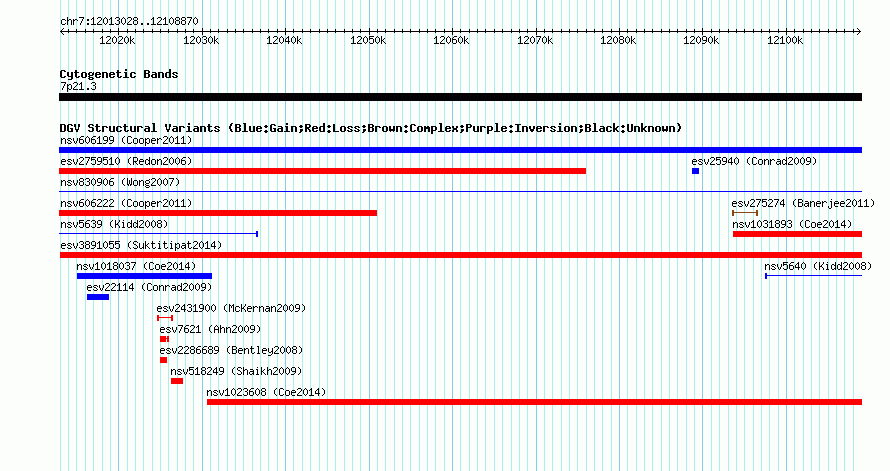Click the 12060k ruler tick label

point(451,41)
